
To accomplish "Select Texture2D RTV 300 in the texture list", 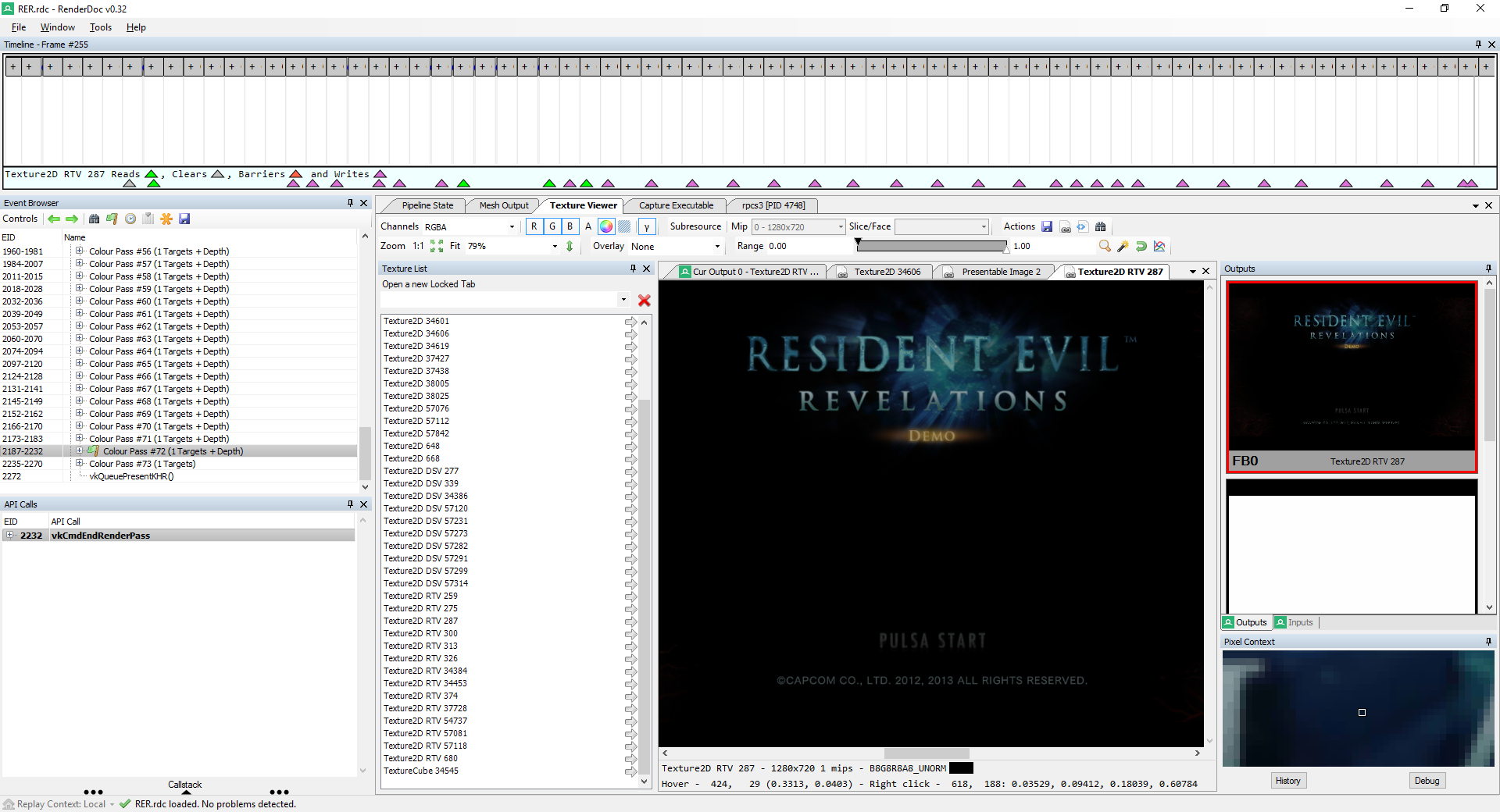I will (x=420, y=633).
